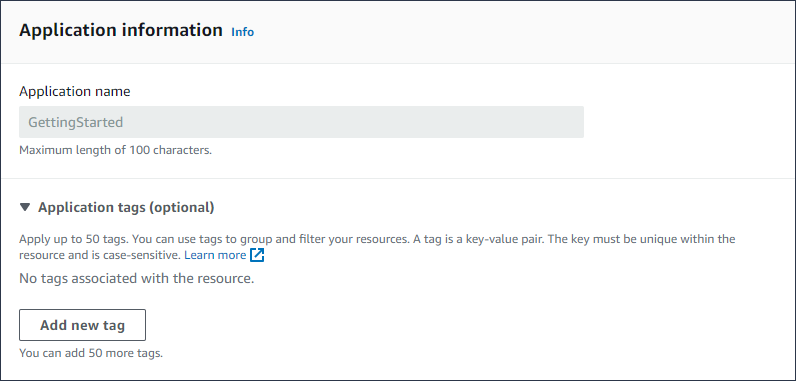
Task: Click the Learn more link about tags
Action: pyautogui.click(x=215, y=255)
